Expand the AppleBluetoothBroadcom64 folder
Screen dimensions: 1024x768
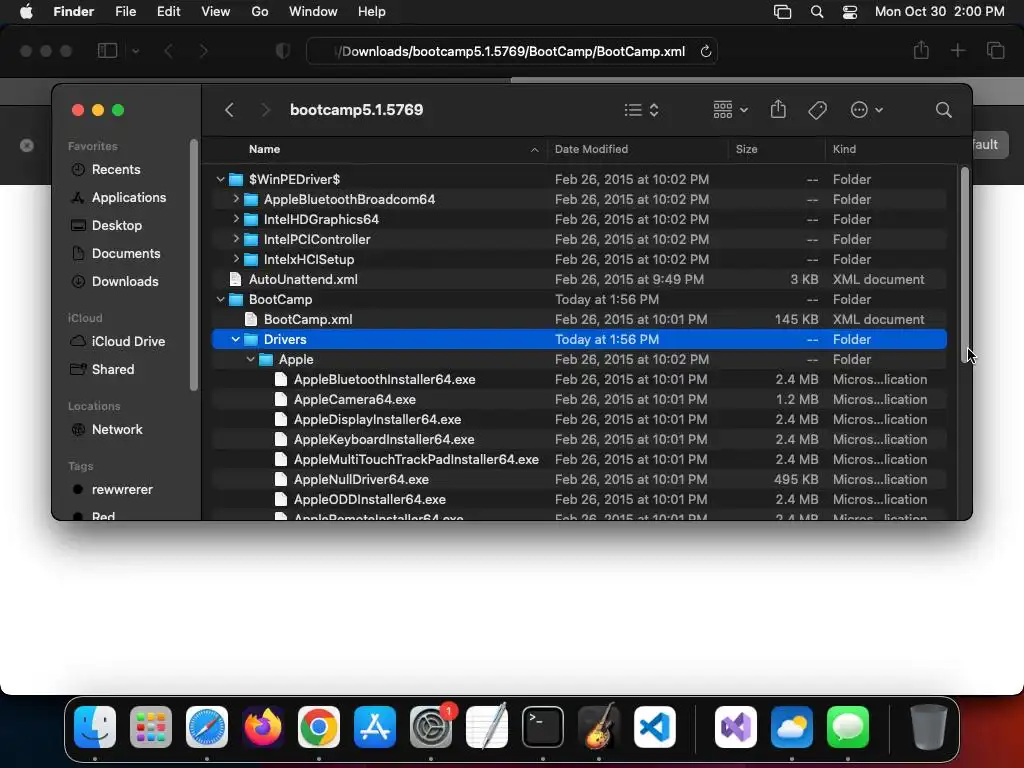coord(236,199)
